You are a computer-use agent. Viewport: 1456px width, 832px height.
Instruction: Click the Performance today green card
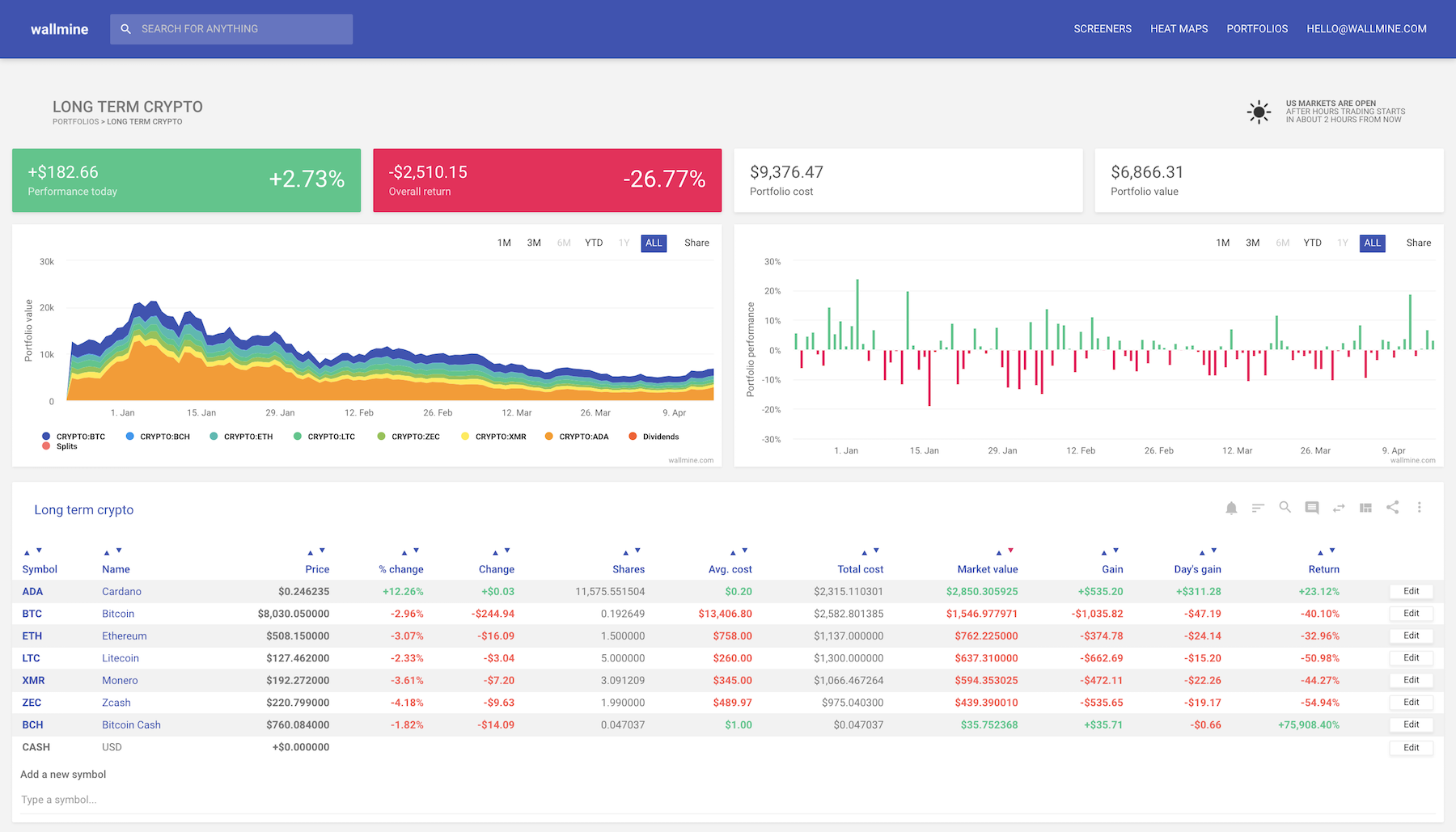[186, 180]
